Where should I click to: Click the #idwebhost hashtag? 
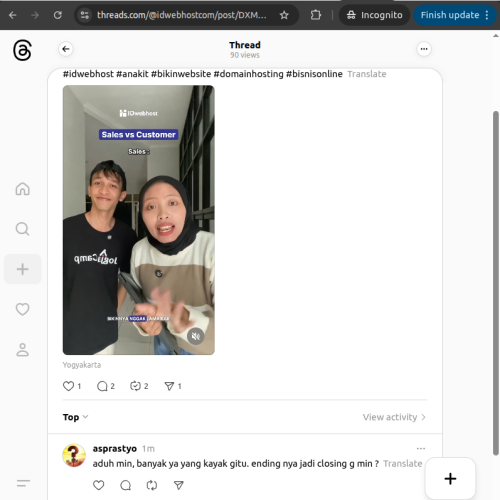pos(88,74)
